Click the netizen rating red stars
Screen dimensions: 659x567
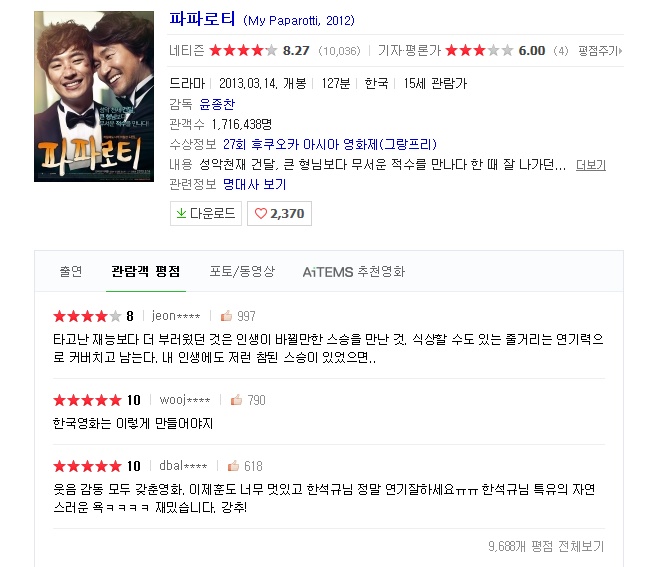coord(243,50)
